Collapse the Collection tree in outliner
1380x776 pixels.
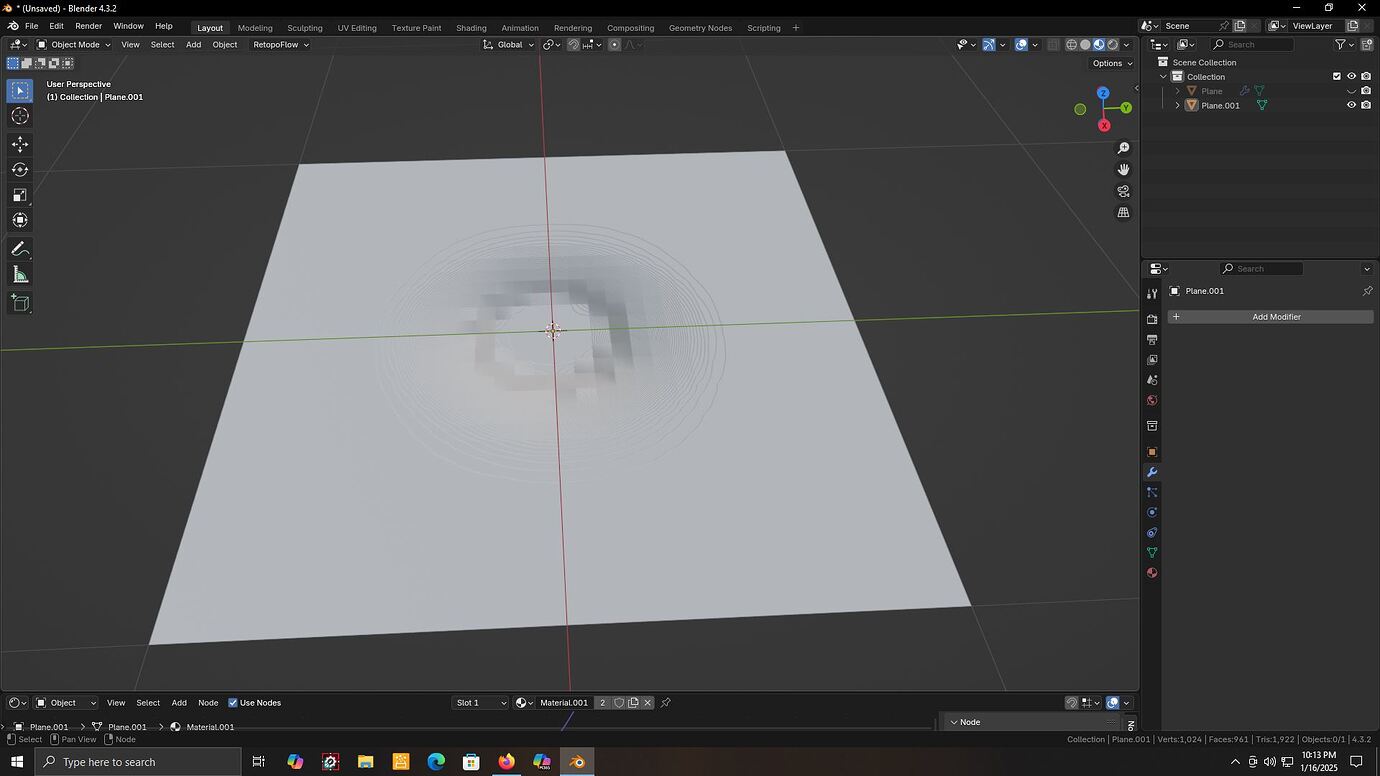click(x=1163, y=76)
